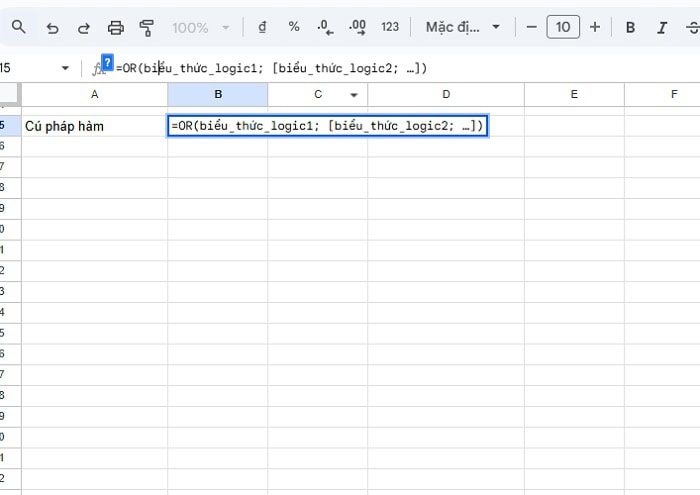Viewport: 700px width, 495px height.
Task: Click the print icon
Action: [x=115, y=27]
